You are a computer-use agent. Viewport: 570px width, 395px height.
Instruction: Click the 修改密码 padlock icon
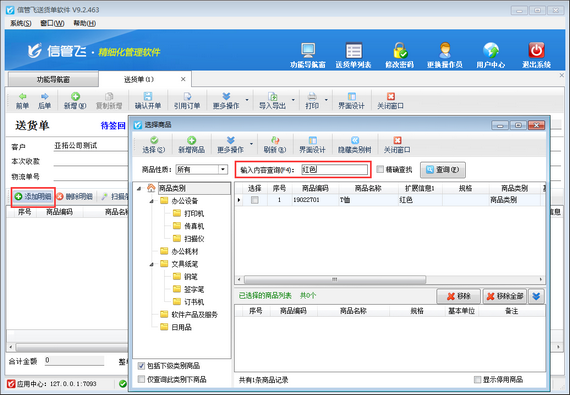pyautogui.click(x=400, y=51)
